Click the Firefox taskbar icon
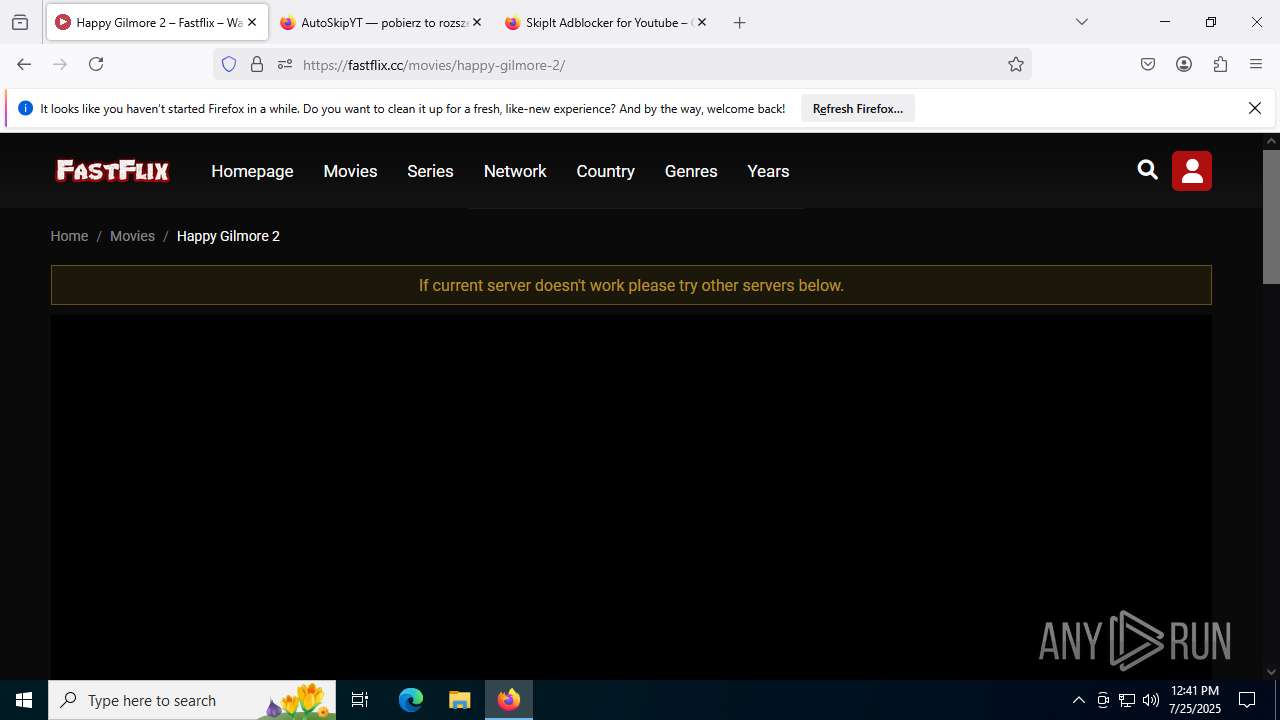This screenshot has height=720, width=1280. [x=509, y=700]
